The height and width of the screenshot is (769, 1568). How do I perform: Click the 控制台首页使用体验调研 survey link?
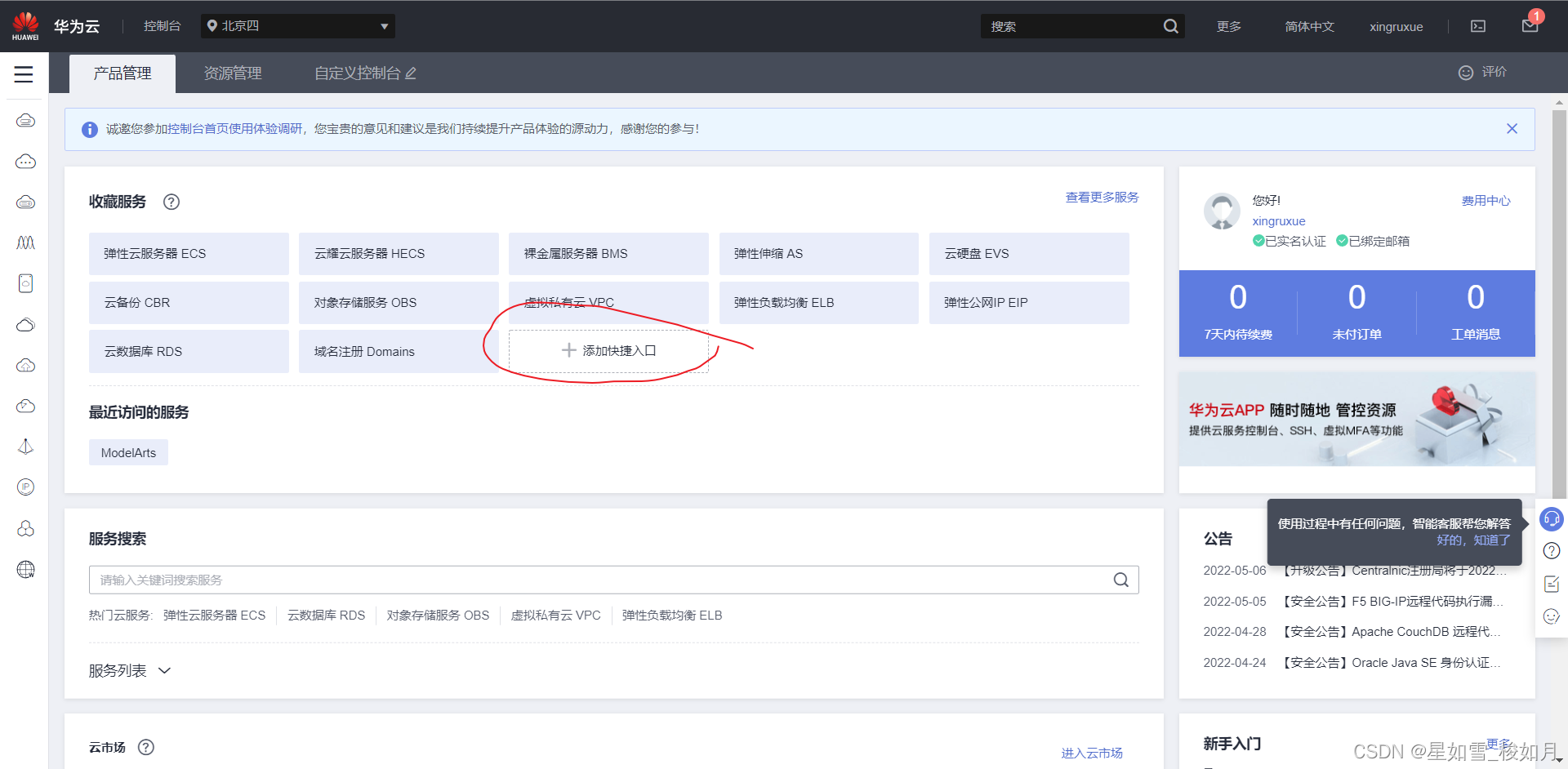(x=235, y=129)
